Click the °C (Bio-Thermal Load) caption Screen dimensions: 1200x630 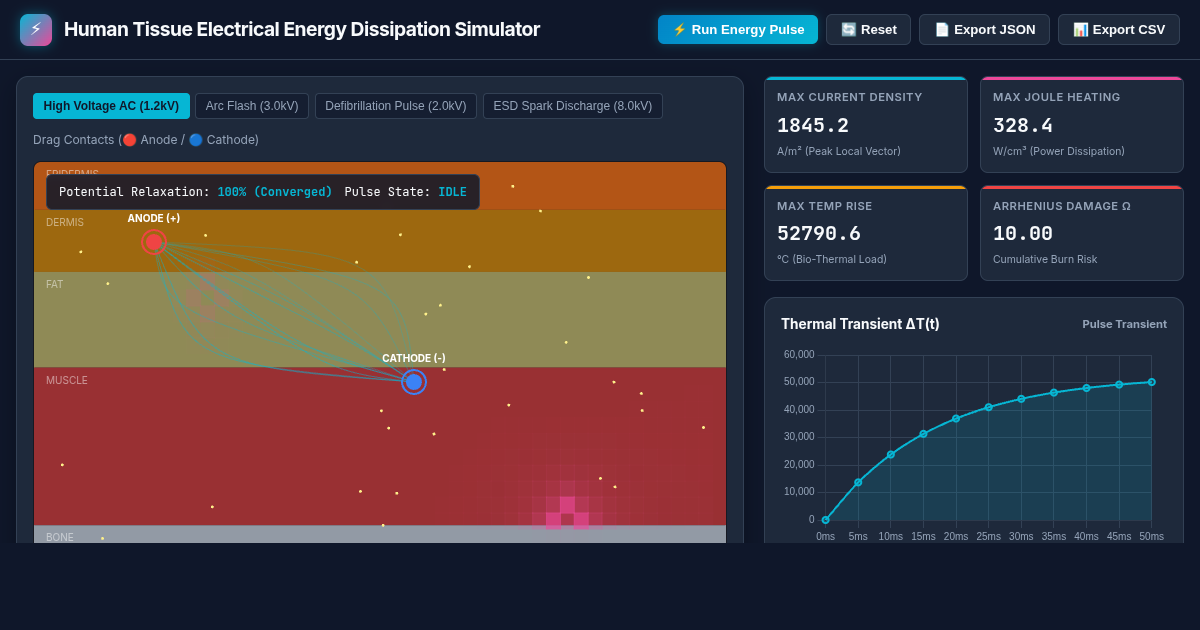tap(832, 259)
